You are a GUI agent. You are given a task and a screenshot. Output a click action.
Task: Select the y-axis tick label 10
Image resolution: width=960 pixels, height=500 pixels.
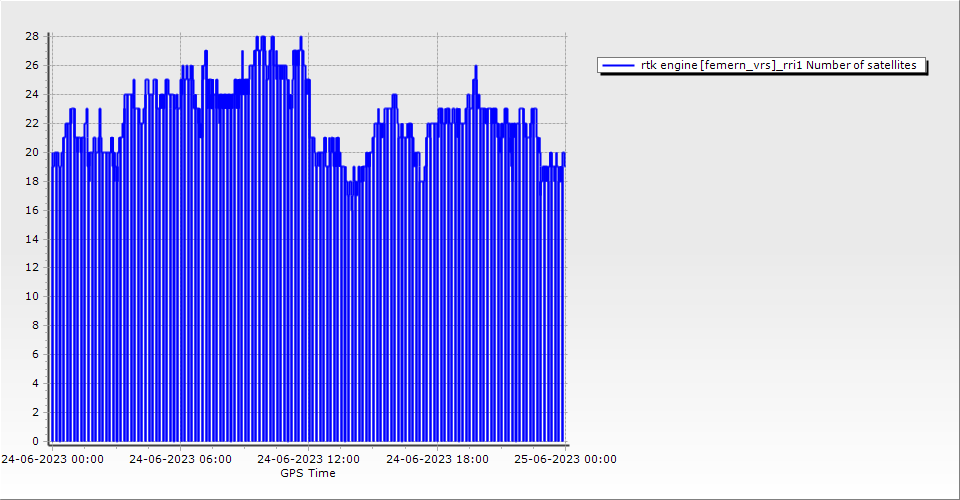(32, 296)
